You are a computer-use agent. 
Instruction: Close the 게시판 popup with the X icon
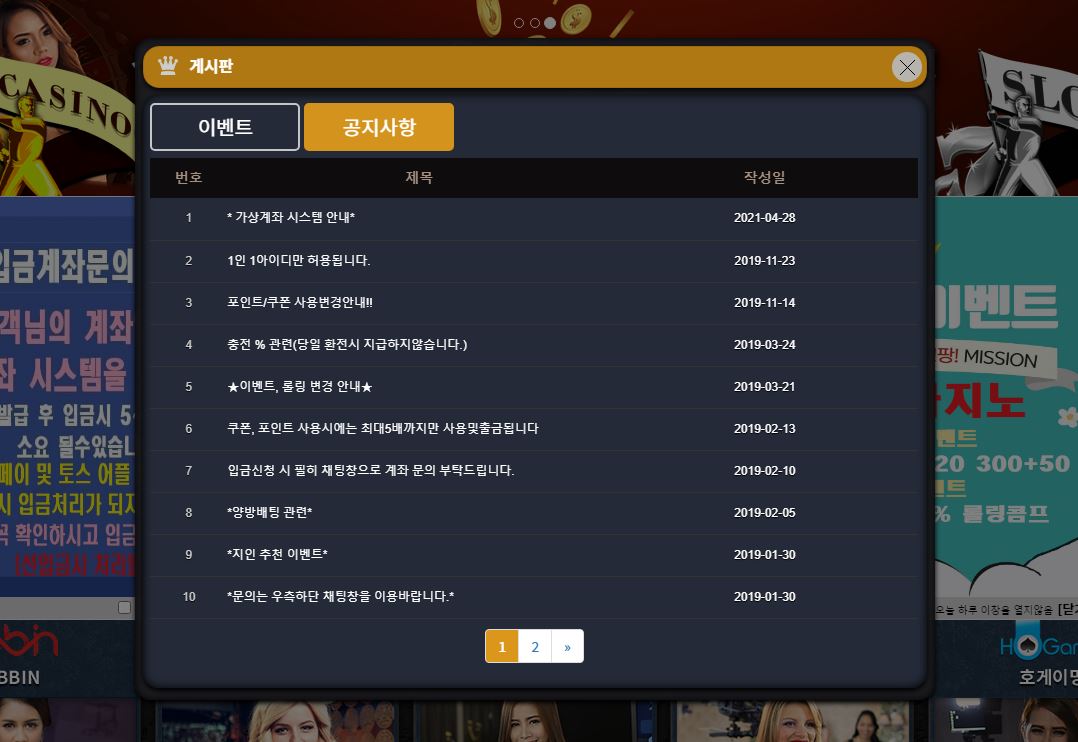(906, 67)
